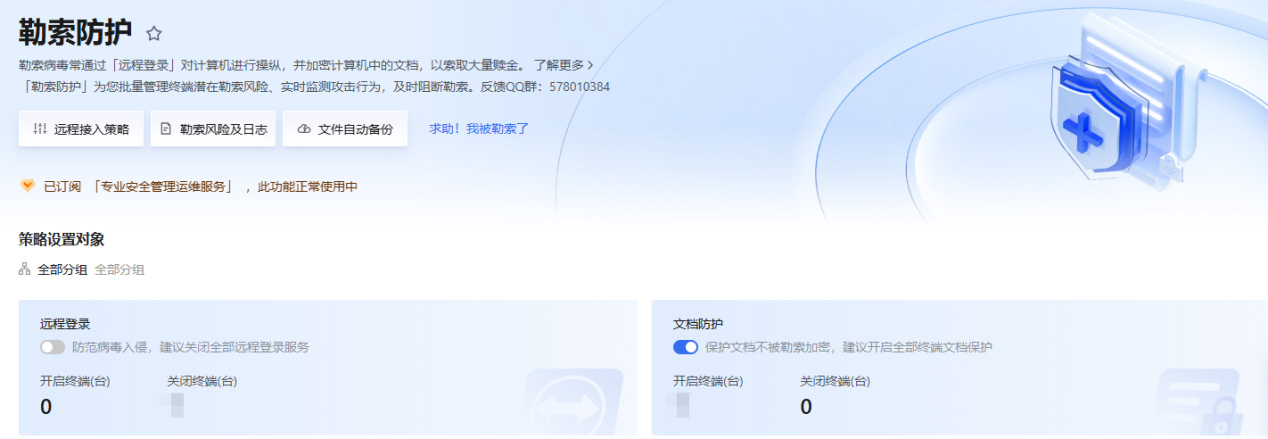Disable the 文档防护 toggle switch
The height and width of the screenshot is (439, 1268).
click(685, 347)
